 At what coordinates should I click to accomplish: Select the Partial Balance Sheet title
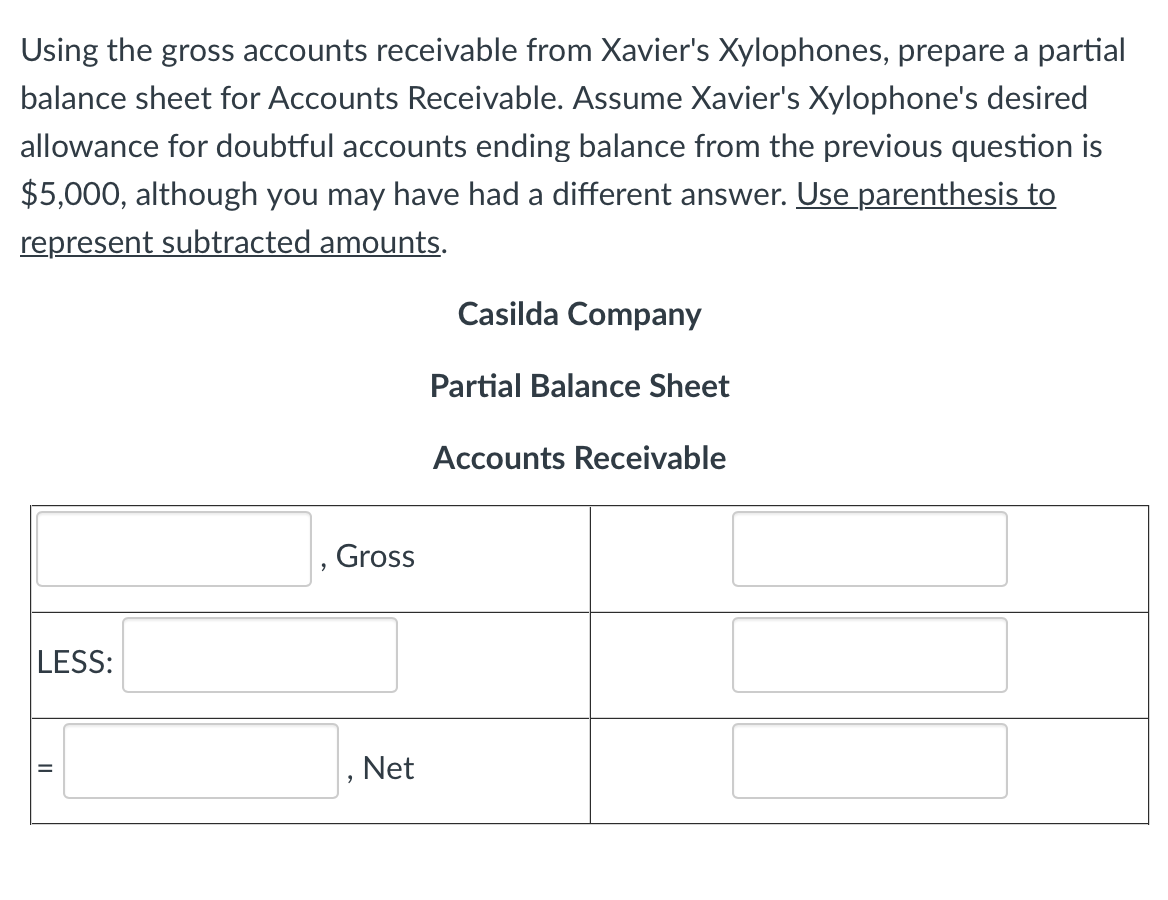coord(579,386)
